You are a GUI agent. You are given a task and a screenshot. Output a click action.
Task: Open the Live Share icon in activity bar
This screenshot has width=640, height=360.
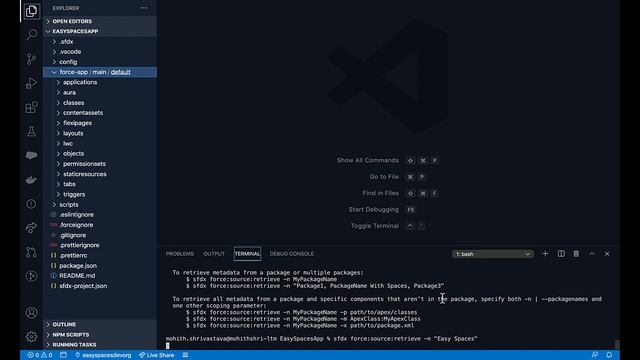31,228
